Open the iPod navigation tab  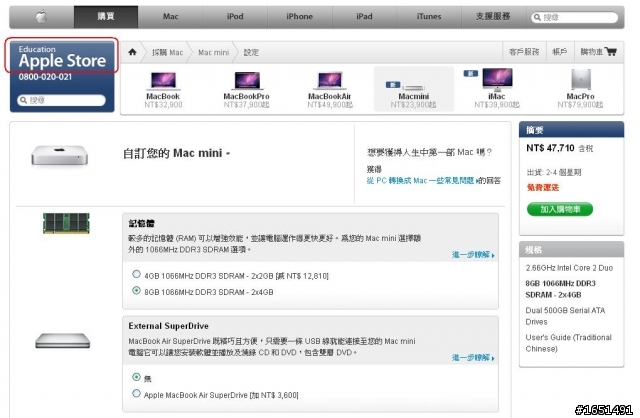tap(235, 17)
